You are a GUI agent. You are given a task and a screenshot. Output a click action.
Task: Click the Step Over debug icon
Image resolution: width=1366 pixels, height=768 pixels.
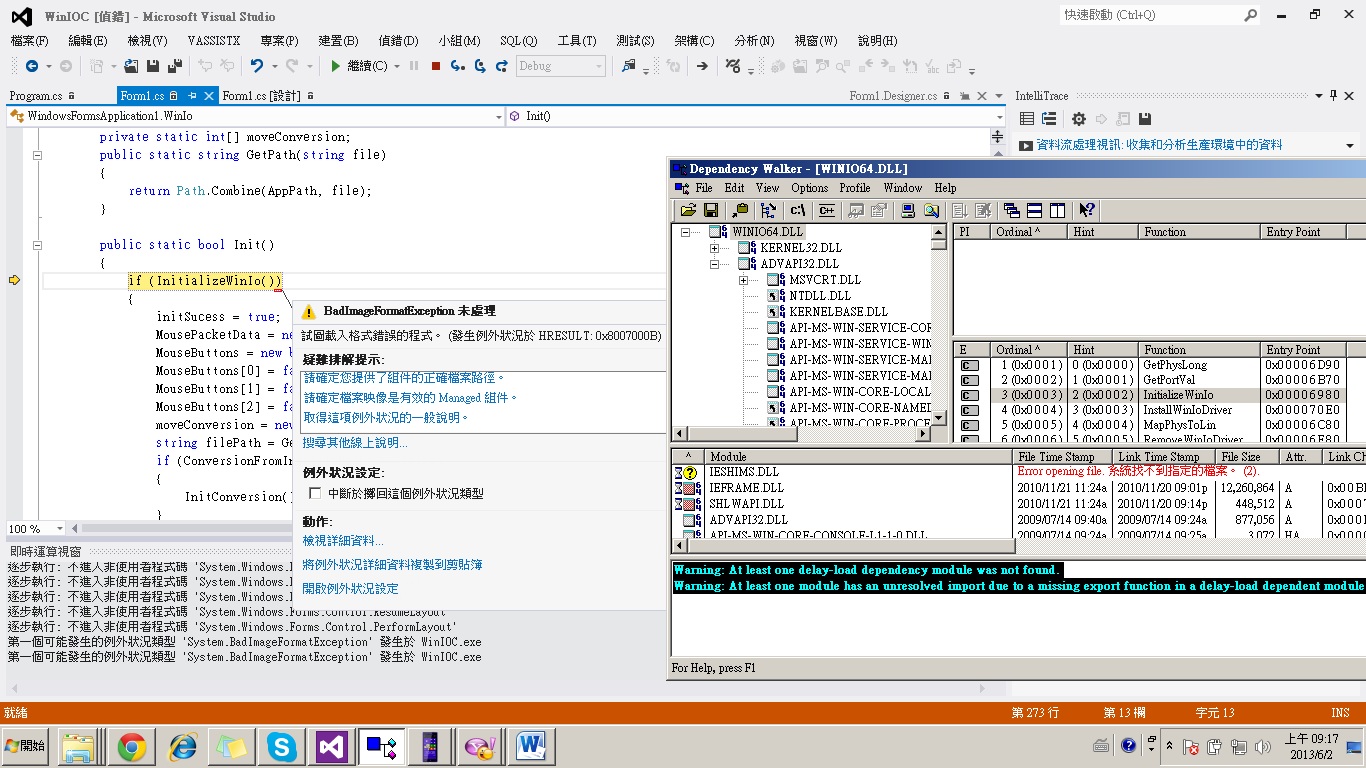coord(480,66)
